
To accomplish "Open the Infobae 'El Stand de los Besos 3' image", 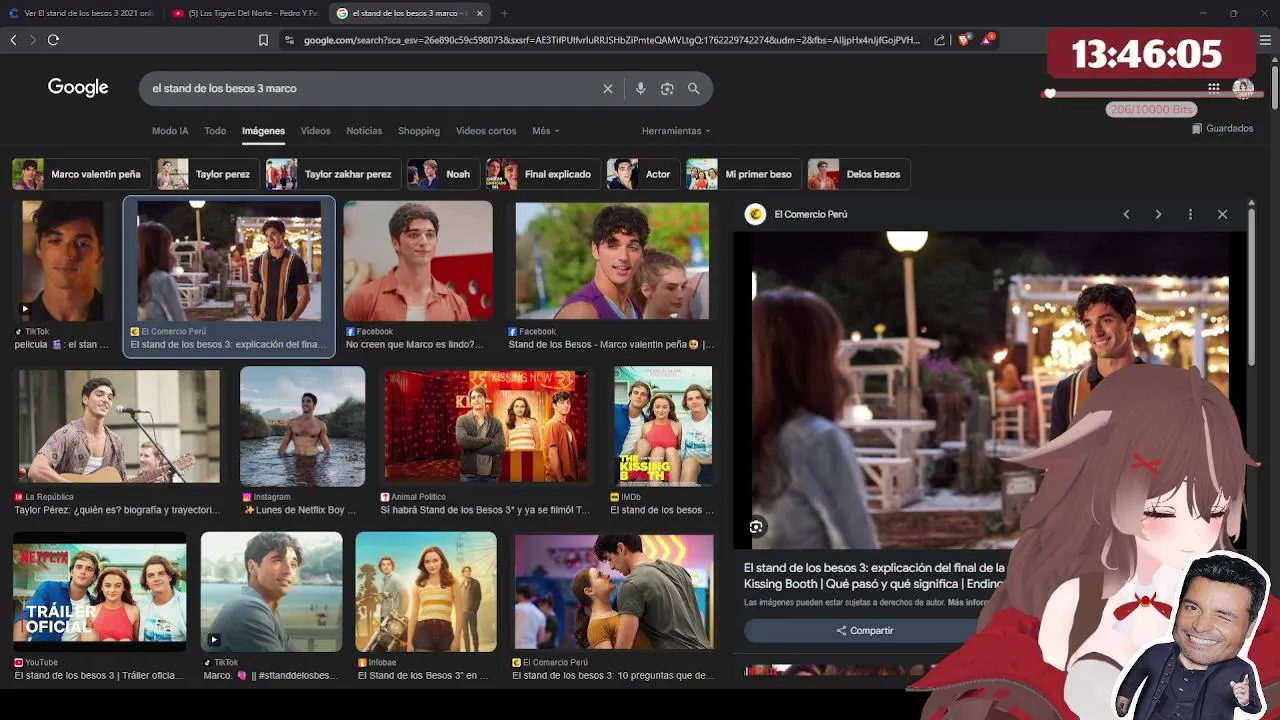I will [426, 591].
